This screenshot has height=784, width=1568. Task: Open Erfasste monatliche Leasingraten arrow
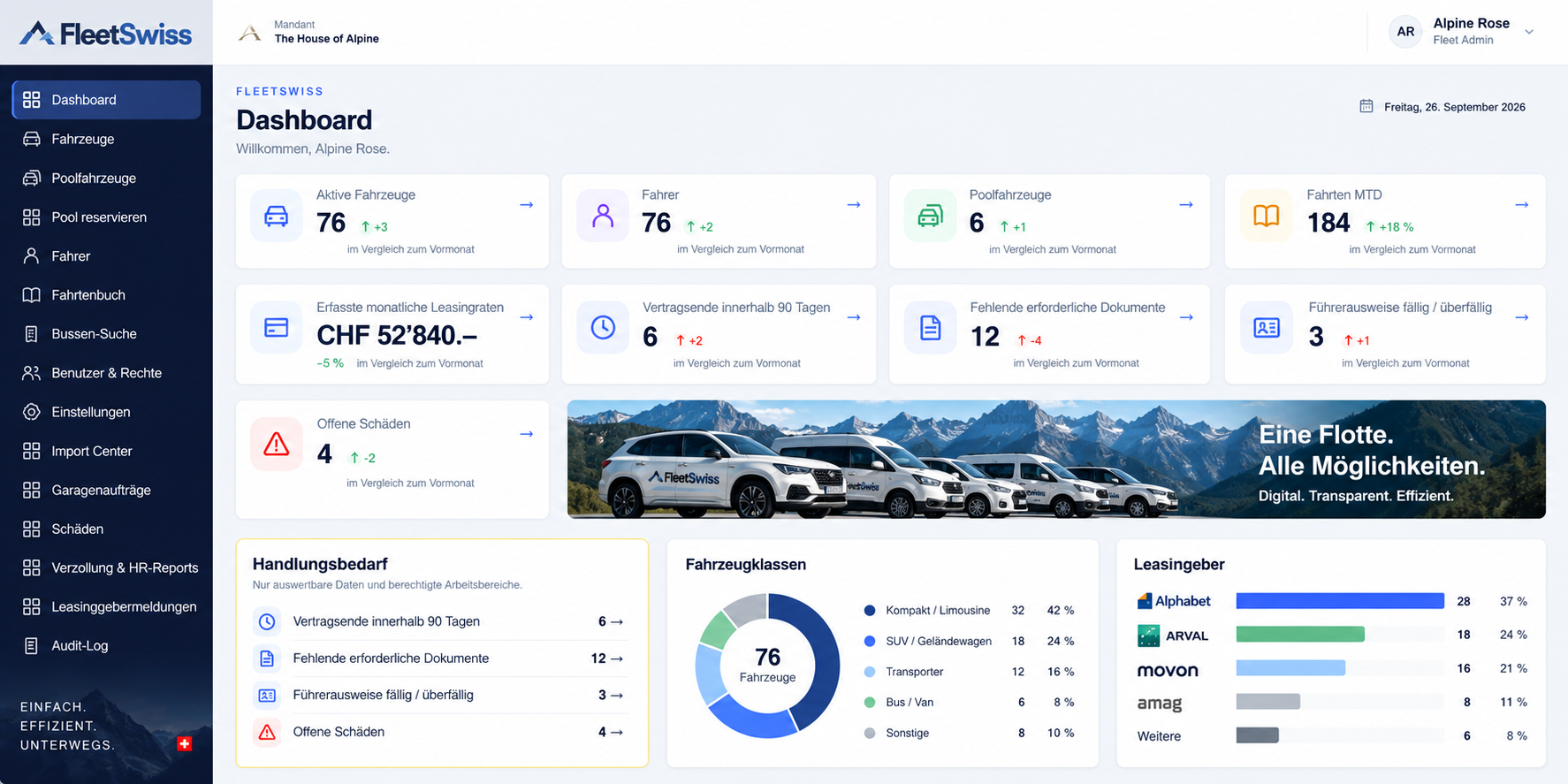coord(527,317)
